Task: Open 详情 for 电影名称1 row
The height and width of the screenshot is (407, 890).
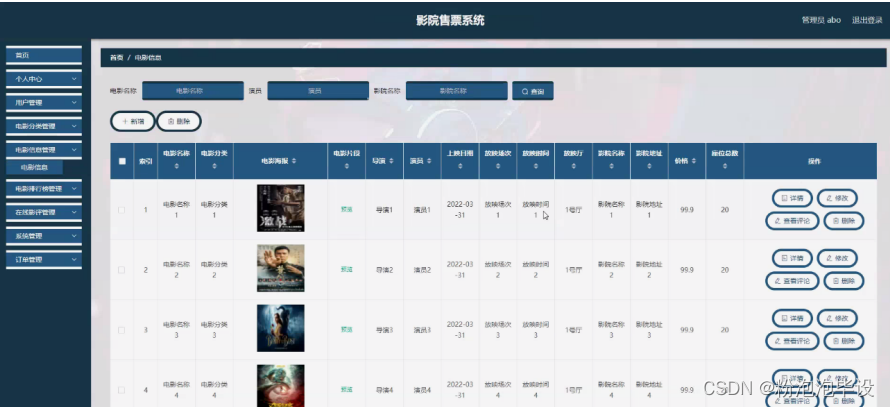Action: tap(792, 198)
